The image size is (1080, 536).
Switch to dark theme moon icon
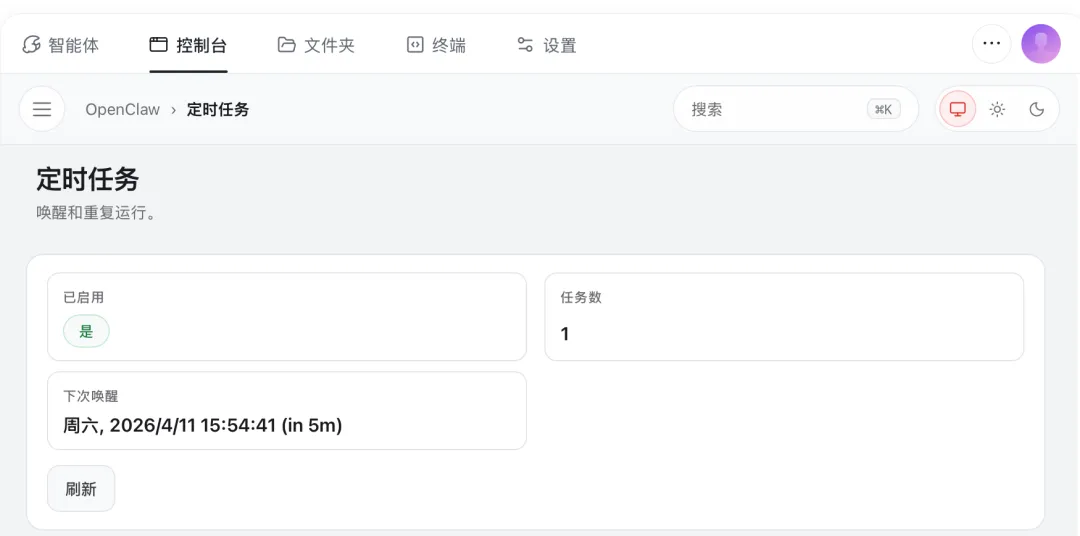pyautogui.click(x=1037, y=109)
